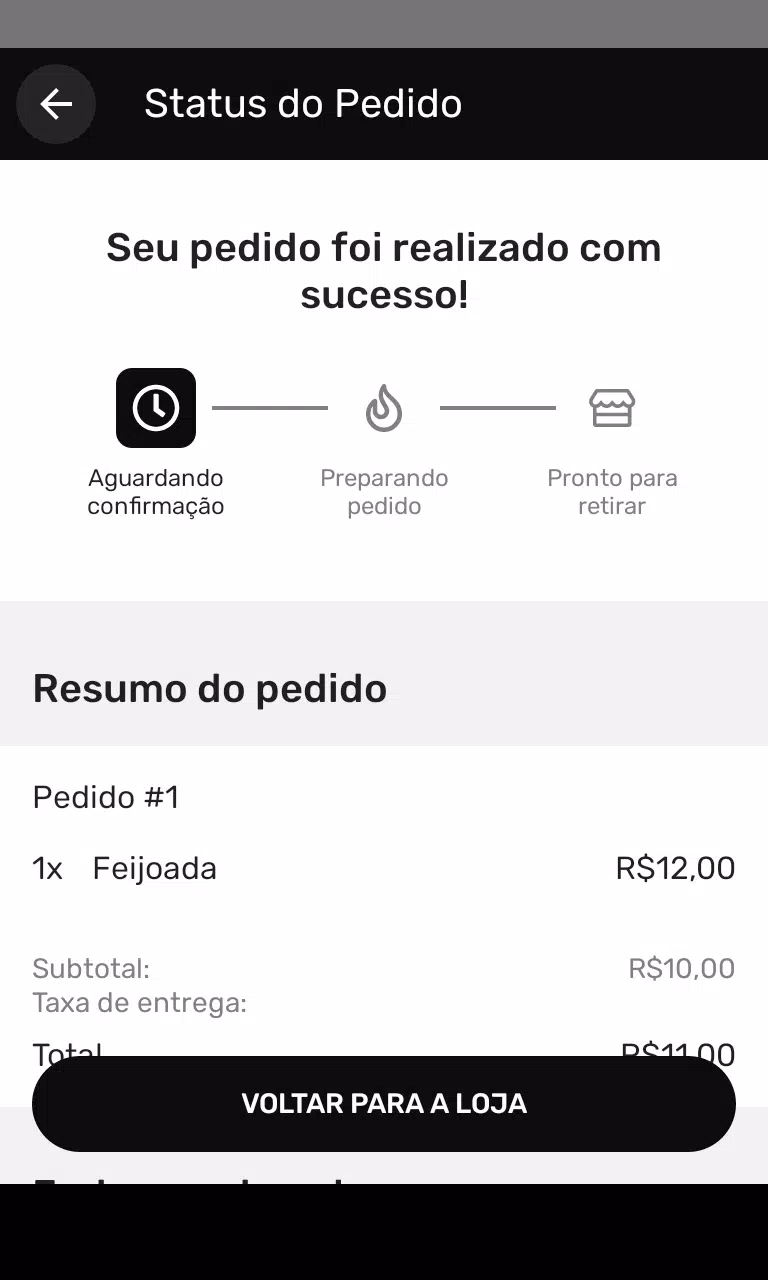Click the R$12,00 item price

pos(675,868)
